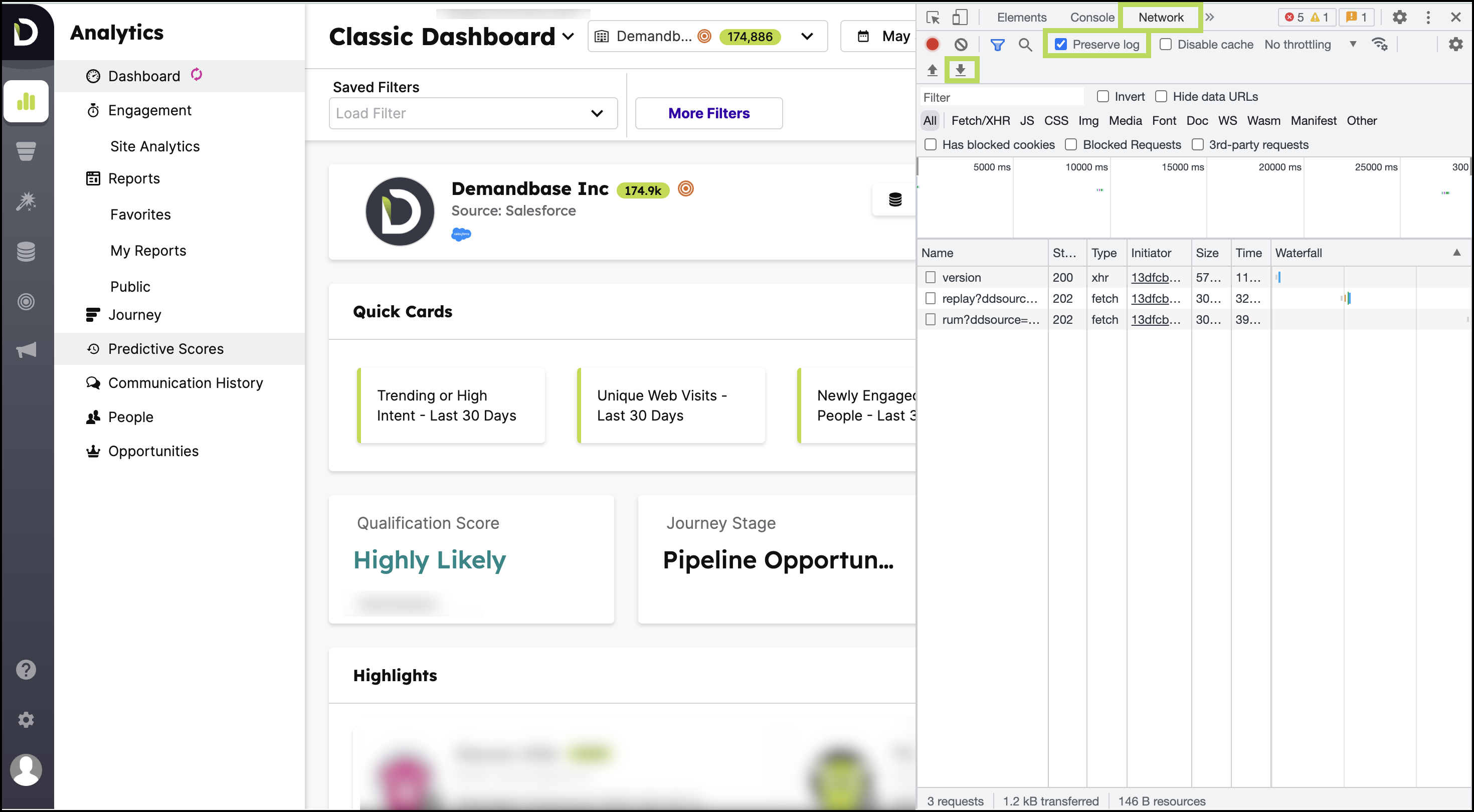Open the DevTools search magnifier icon
This screenshot has width=1474, height=812.
tap(1025, 44)
